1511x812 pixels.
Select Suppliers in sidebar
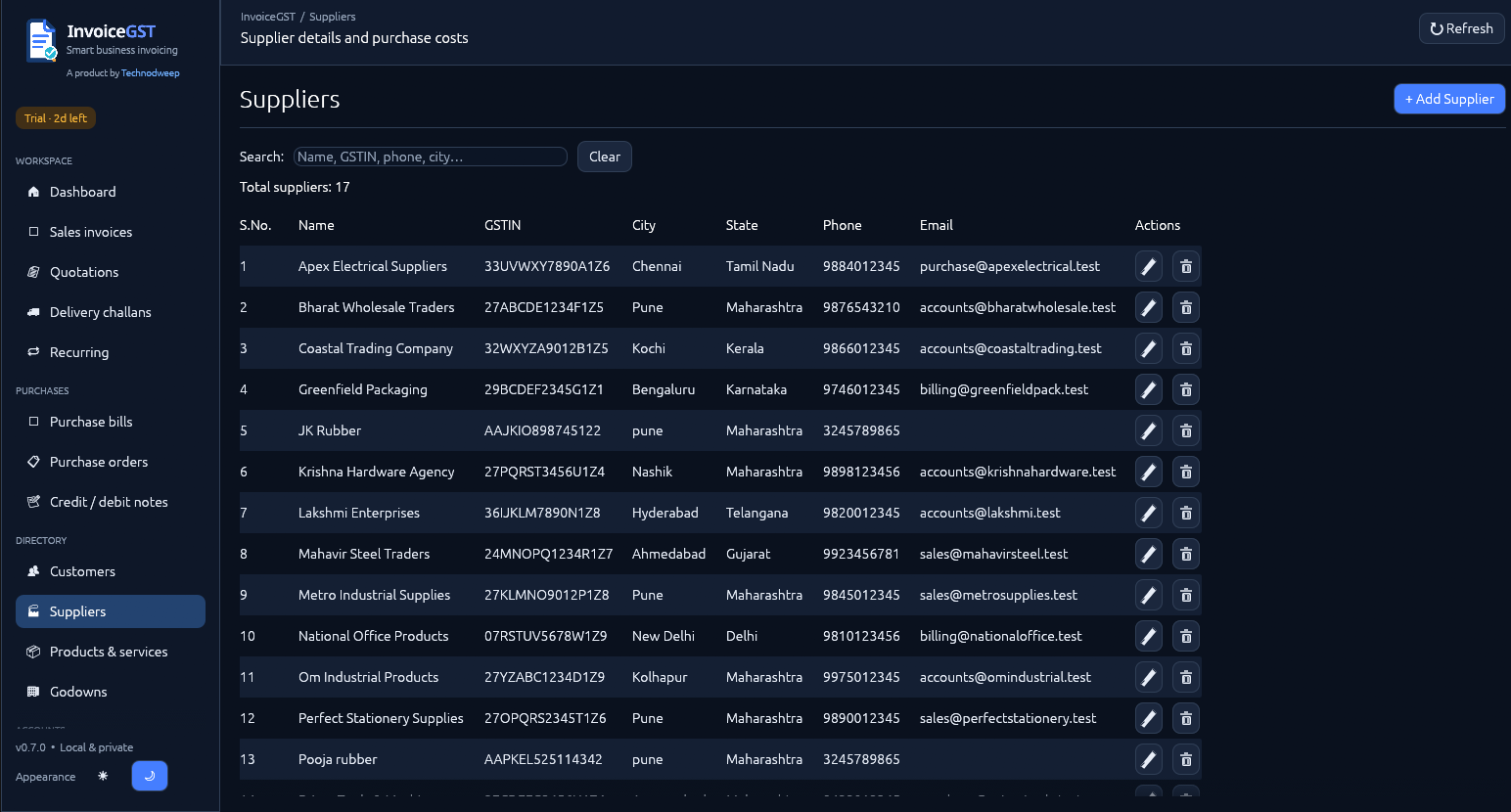pos(111,611)
